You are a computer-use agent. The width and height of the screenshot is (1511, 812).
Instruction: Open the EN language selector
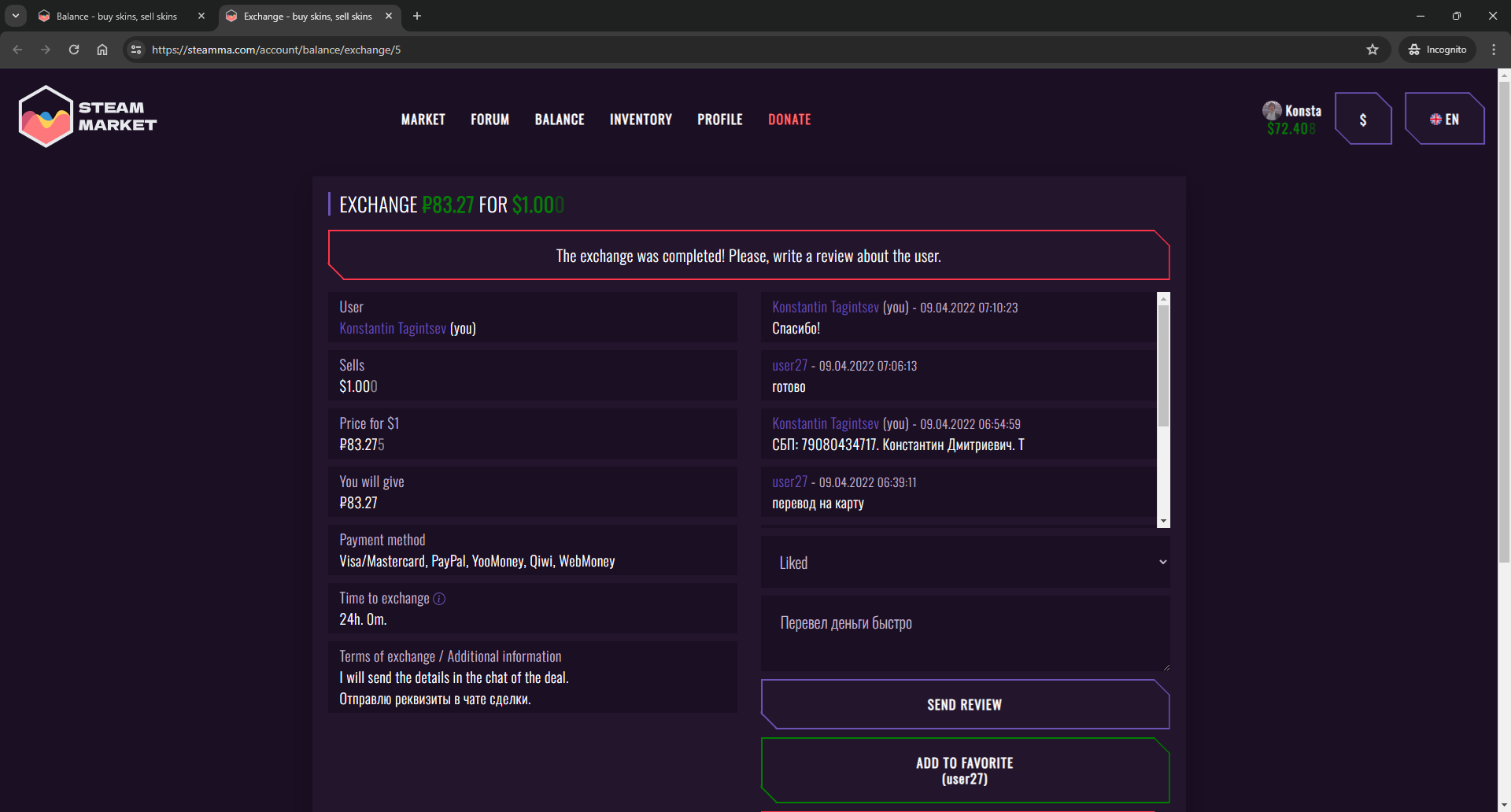[1444, 120]
